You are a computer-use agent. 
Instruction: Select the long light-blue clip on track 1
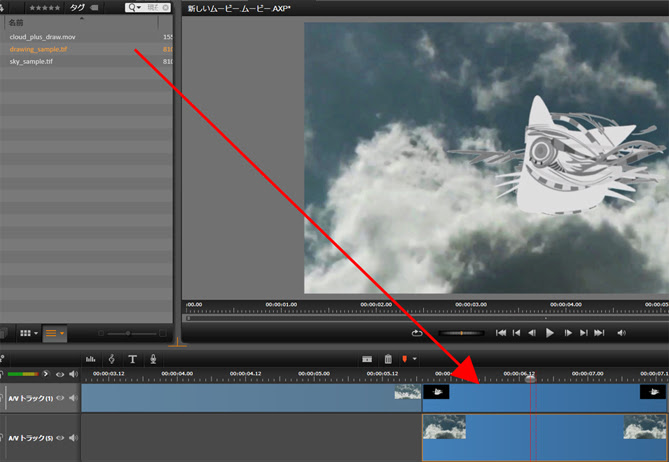point(251,398)
